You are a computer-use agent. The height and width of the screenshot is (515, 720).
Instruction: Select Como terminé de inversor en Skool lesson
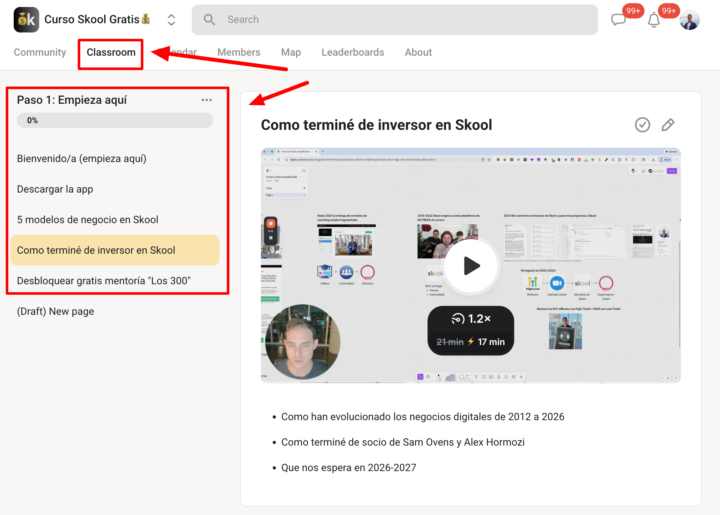coord(115,250)
